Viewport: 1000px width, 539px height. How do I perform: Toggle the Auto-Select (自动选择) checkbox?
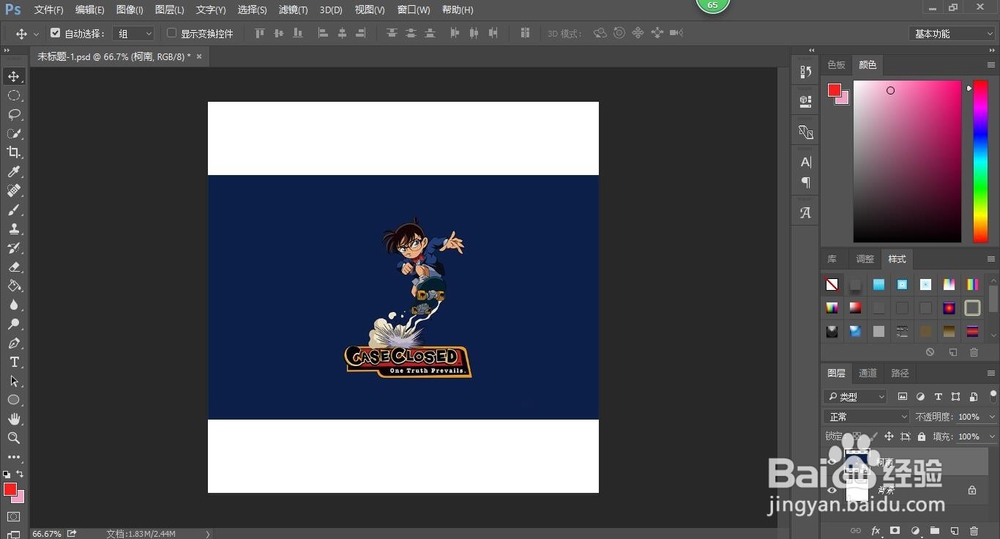click(x=55, y=33)
